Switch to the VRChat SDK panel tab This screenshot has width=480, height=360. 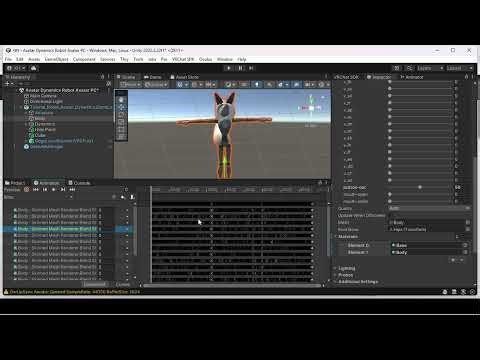[347, 77]
